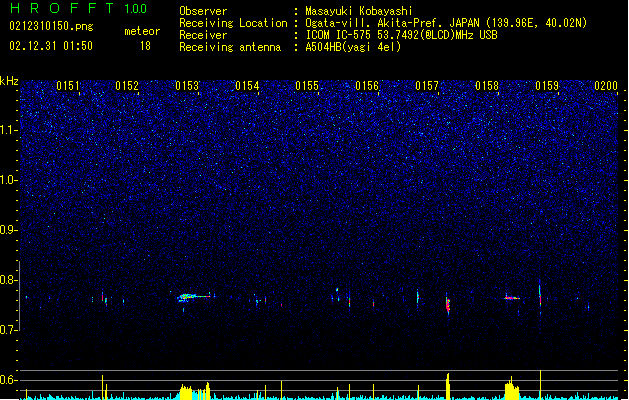Click the 0155 time marker
Screen dimensions: 629x400
point(307,86)
